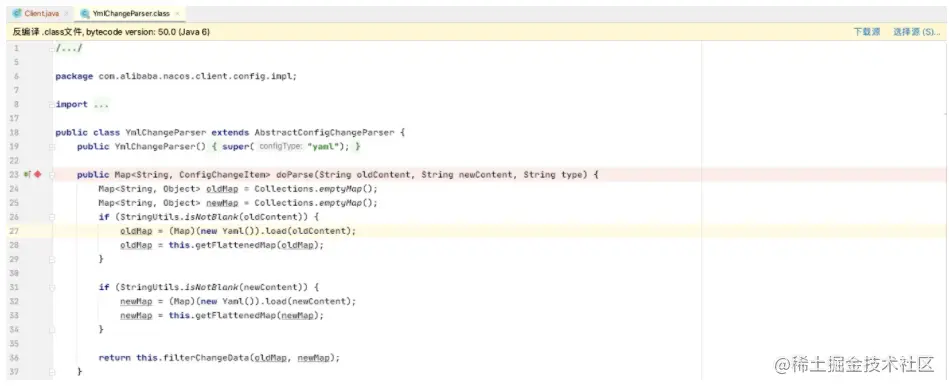
Task: Expand the YmlChangeParser constructor fold on line 19
Action: (51, 147)
